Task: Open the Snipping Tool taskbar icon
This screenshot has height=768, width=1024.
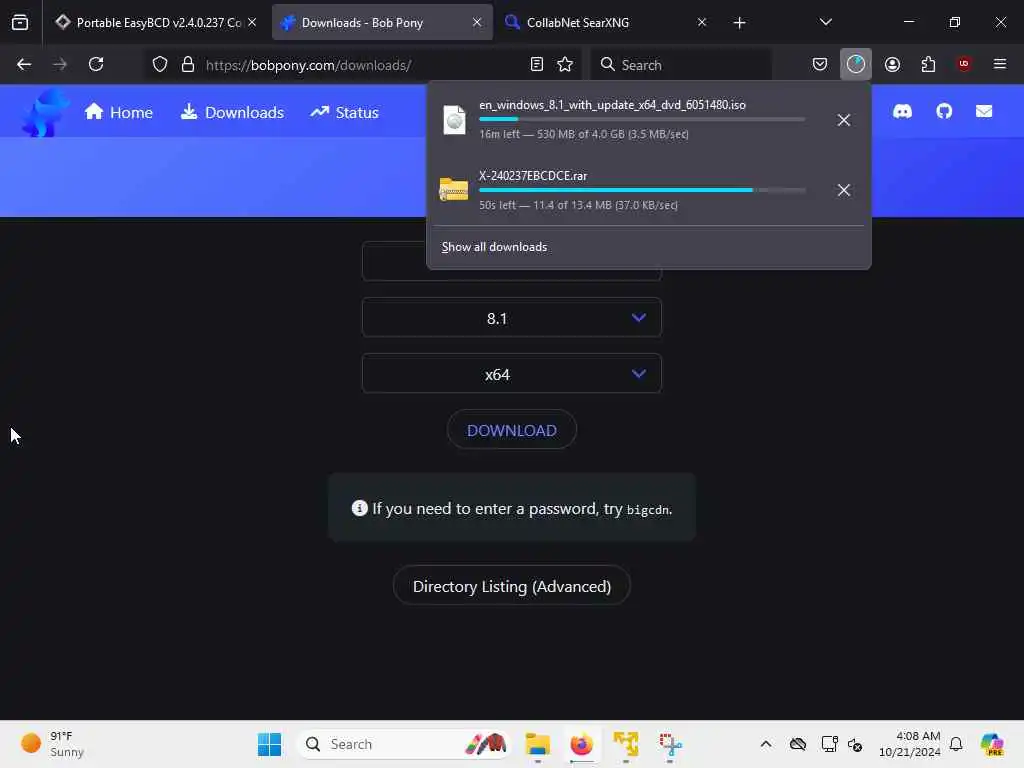Action: click(670, 744)
